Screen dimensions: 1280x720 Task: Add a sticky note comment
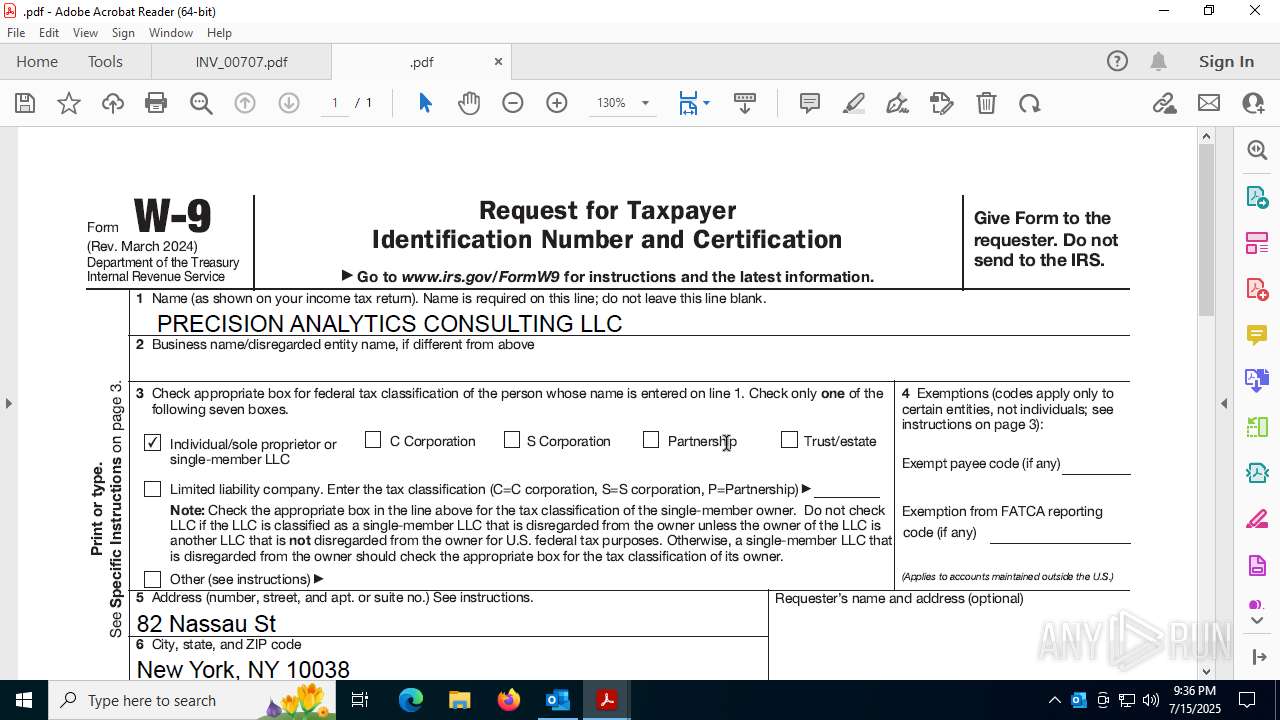810,103
